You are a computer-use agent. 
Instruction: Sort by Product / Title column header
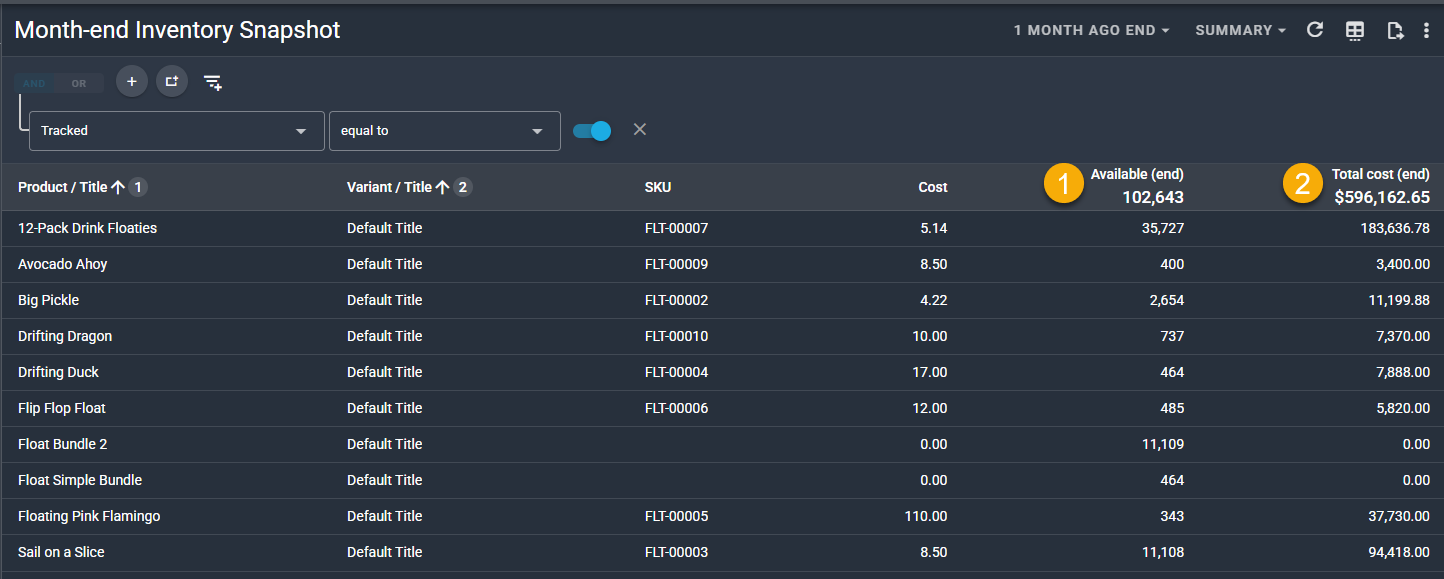(62, 187)
